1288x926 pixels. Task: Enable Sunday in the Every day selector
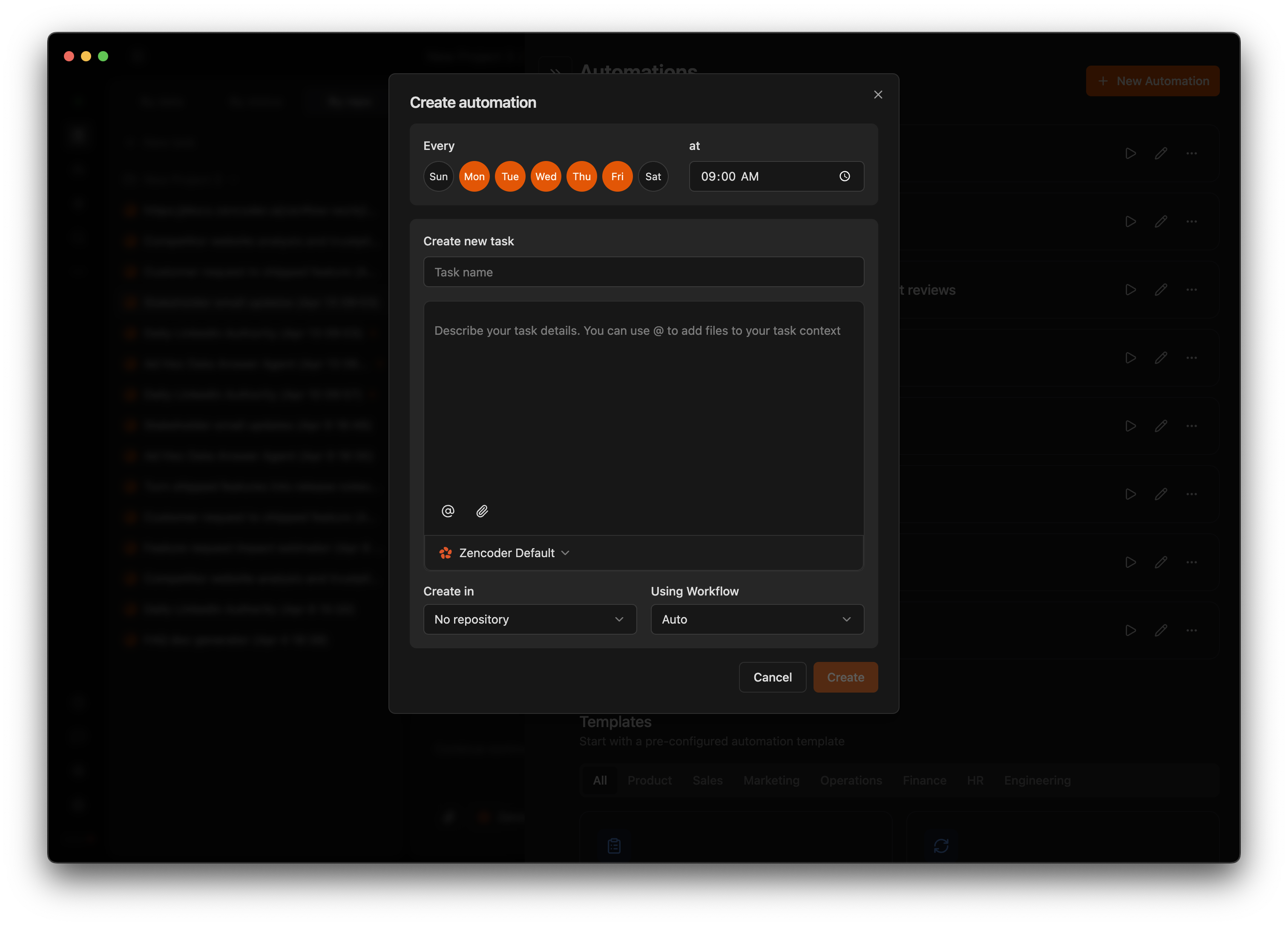(x=438, y=176)
